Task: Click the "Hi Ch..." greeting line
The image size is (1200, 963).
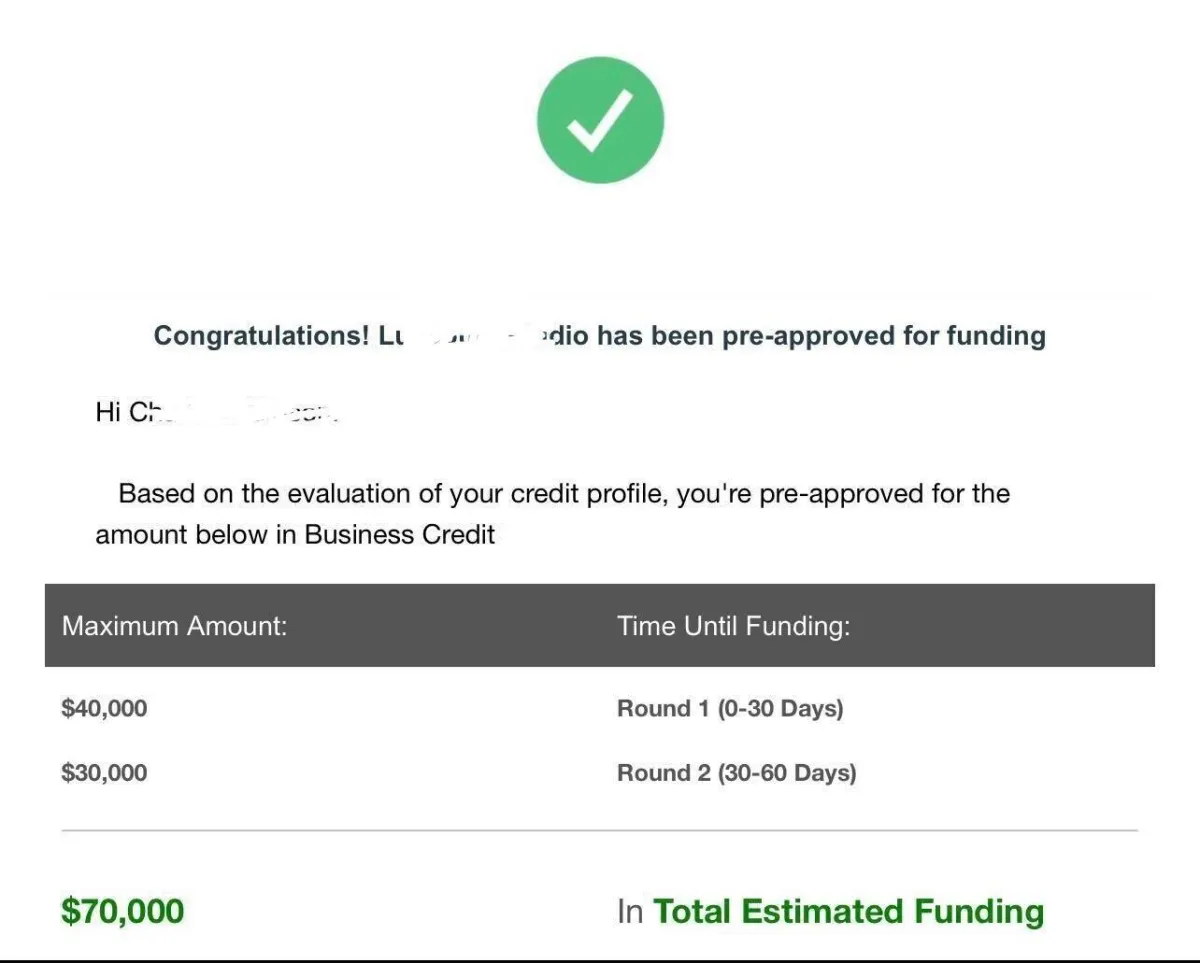Action: (x=215, y=413)
